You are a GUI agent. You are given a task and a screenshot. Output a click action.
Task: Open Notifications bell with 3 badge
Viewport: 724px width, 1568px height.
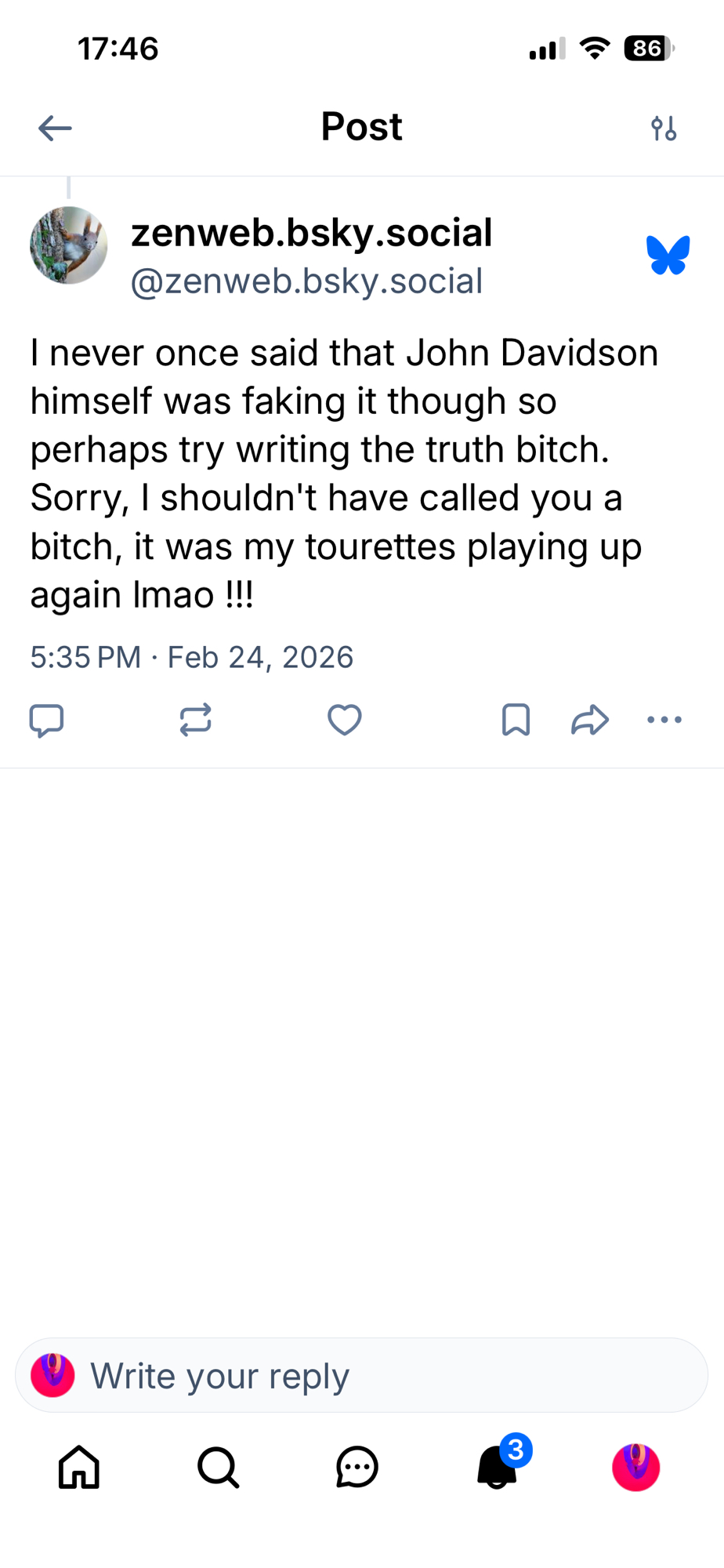(498, 1467)
